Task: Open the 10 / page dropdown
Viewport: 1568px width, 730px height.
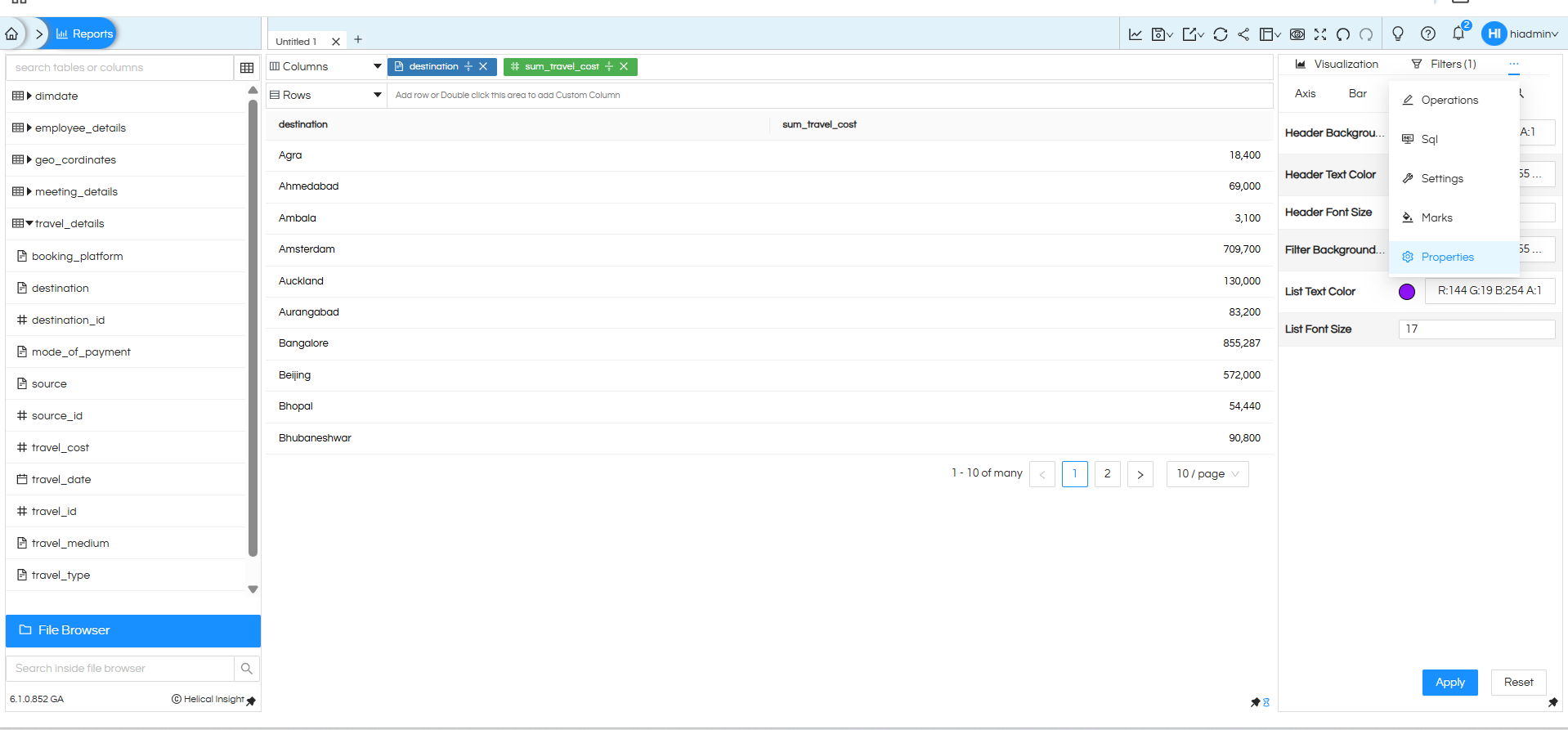Action: click(x=1207, y=474)
